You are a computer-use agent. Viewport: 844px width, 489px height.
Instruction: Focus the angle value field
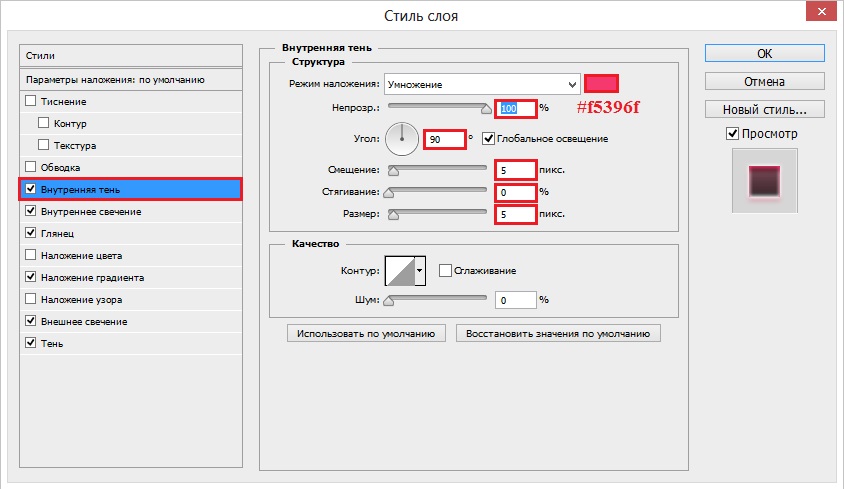(x=444, y=139)
